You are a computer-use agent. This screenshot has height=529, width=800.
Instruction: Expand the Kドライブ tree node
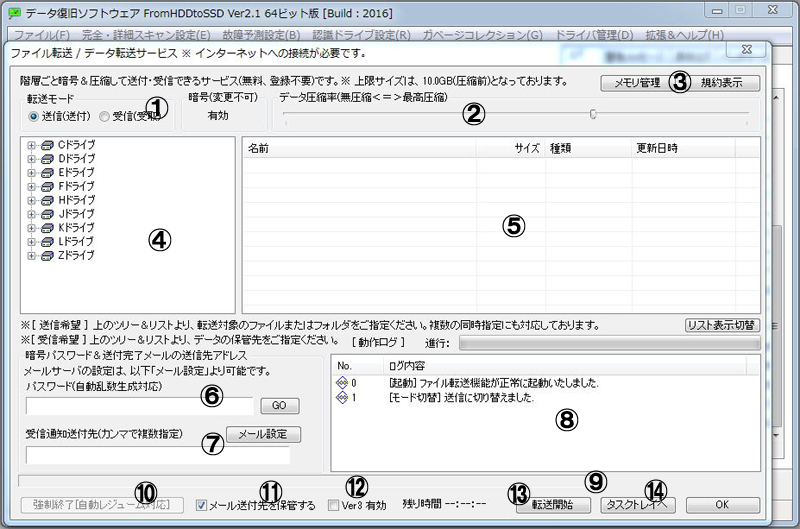point(32,228)
